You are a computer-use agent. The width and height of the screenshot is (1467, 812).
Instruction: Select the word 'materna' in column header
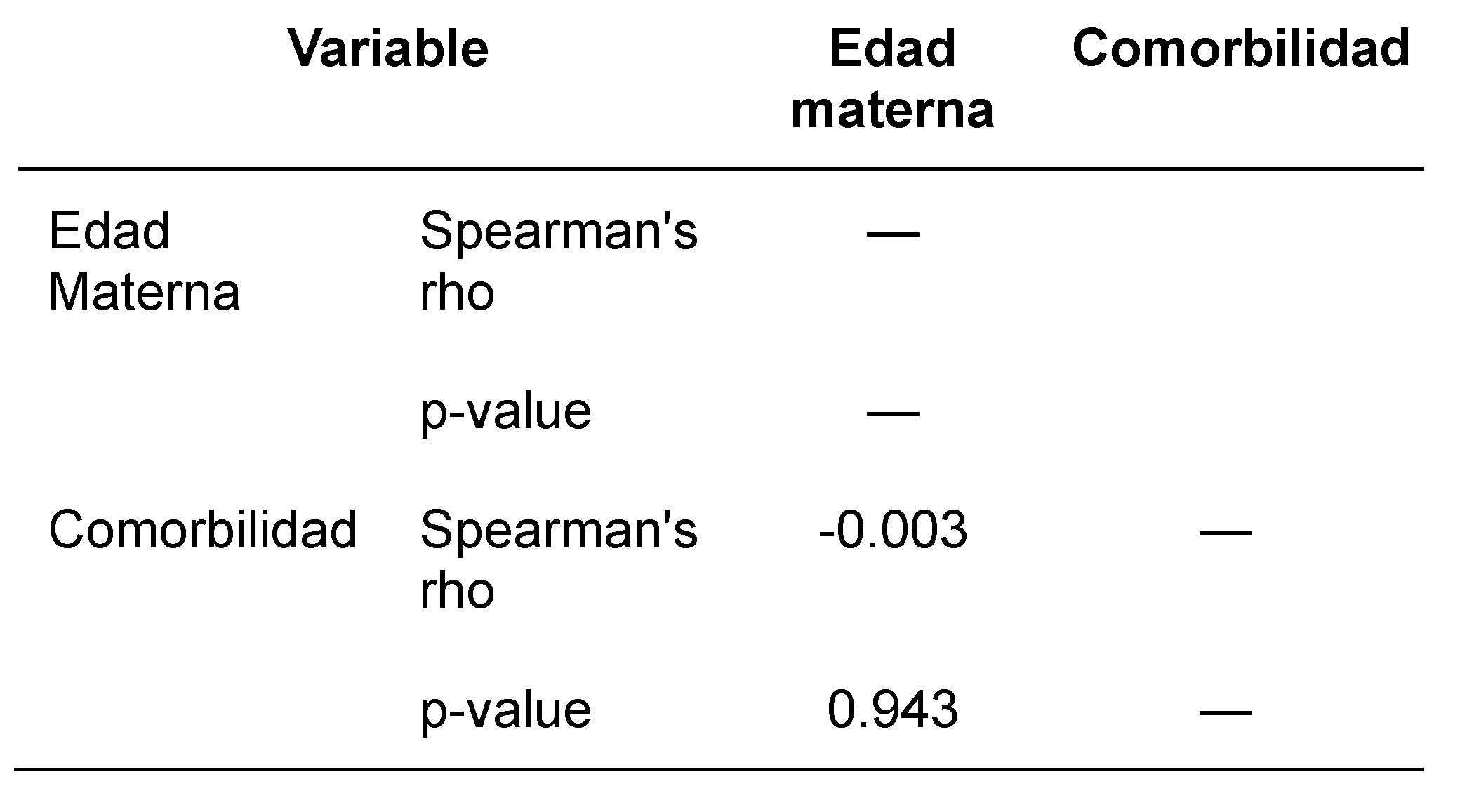coord(892,109)
